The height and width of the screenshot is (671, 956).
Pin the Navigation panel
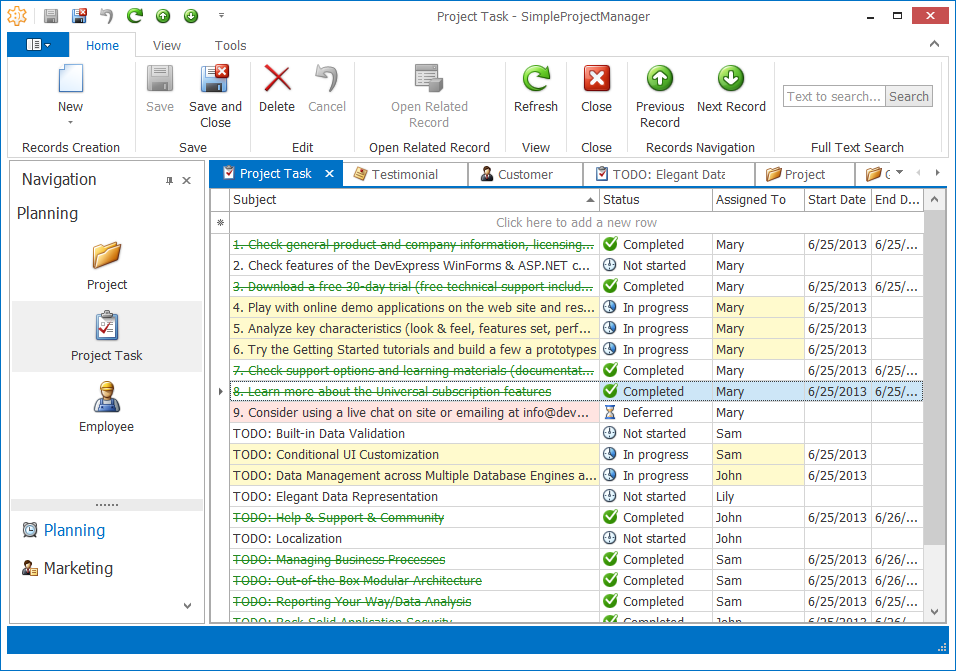pos(169,180)
